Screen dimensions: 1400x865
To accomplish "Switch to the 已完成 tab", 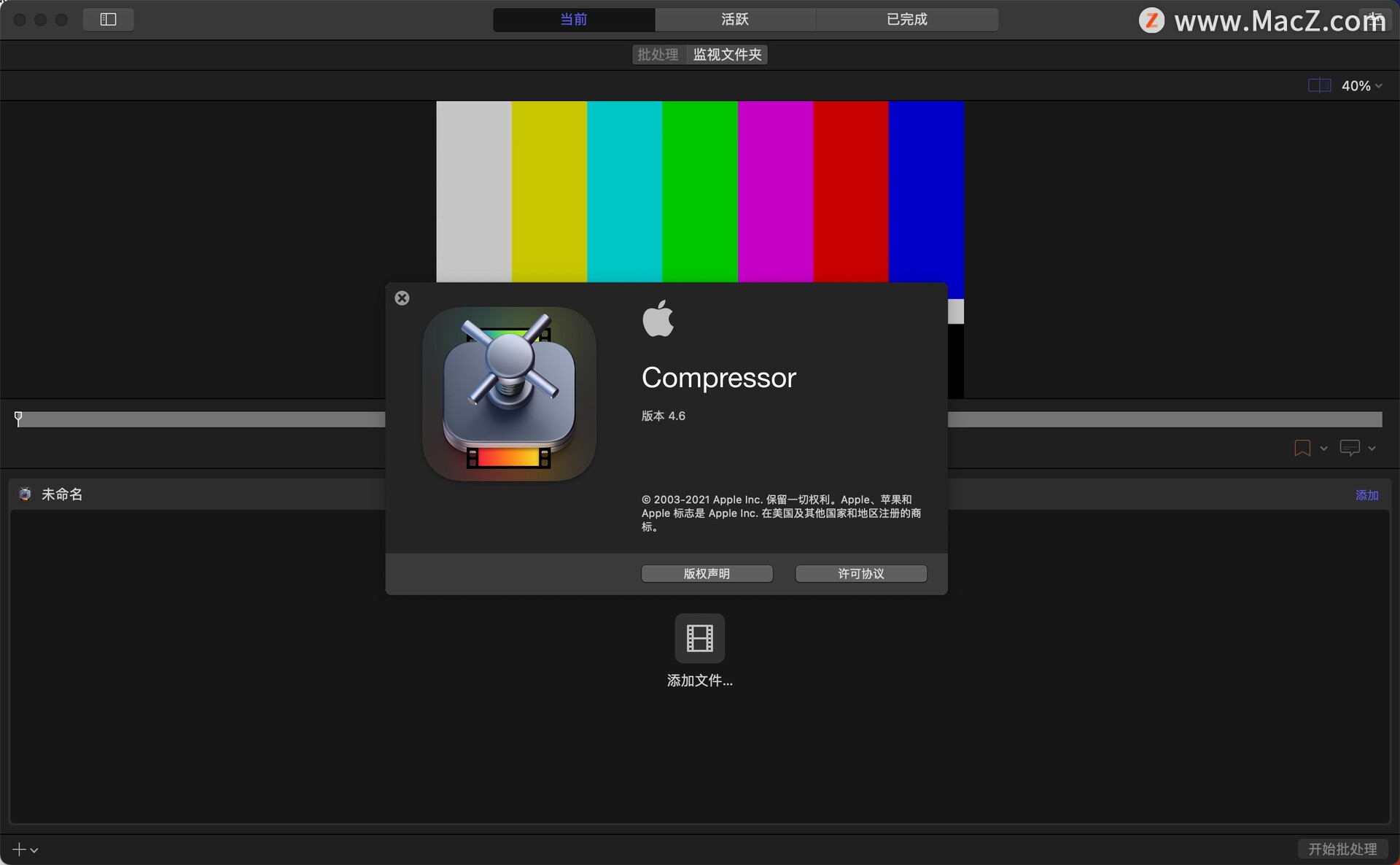I will coord(906,20).
